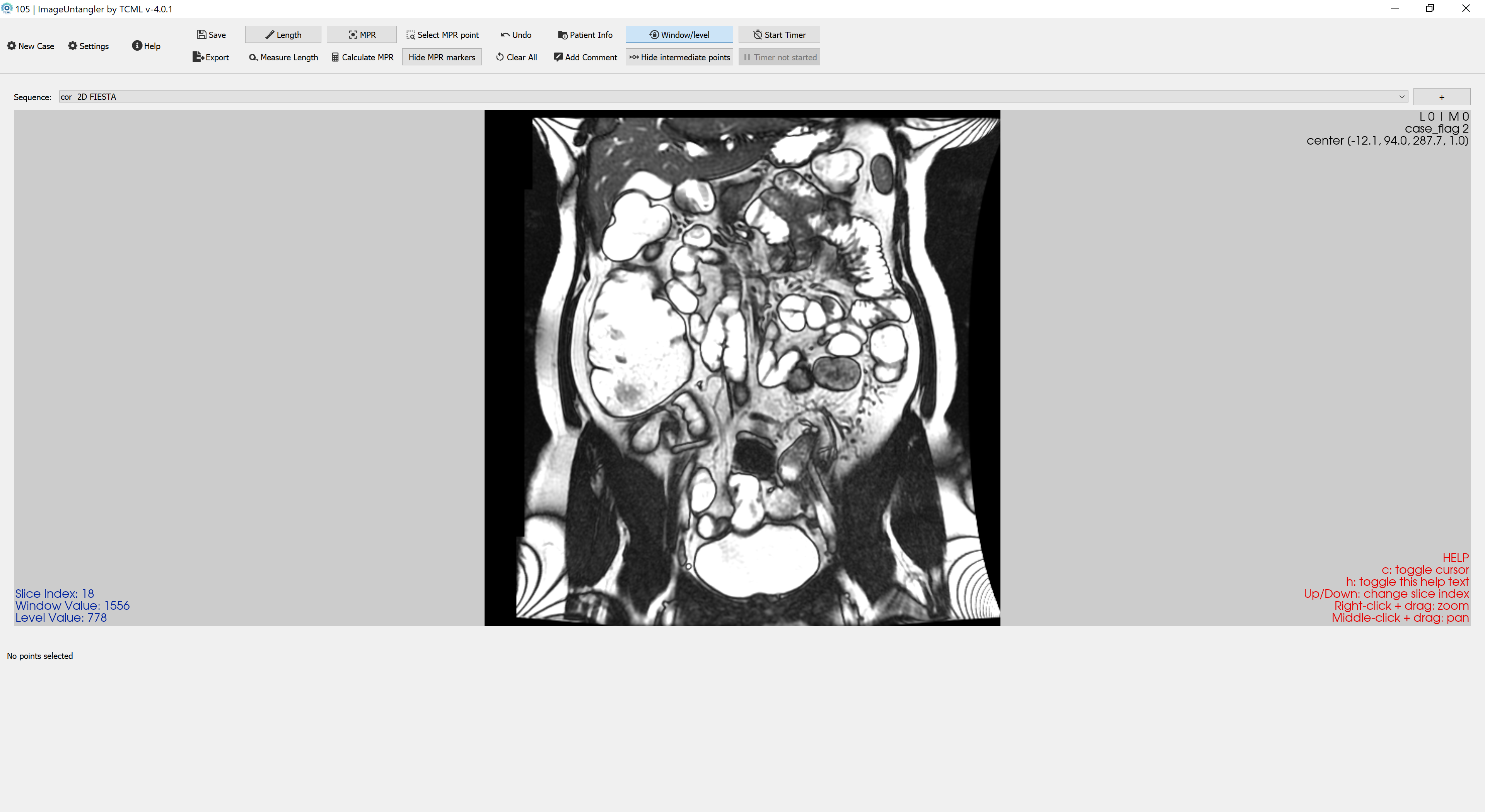Open Patient Info

click(585, 34)
